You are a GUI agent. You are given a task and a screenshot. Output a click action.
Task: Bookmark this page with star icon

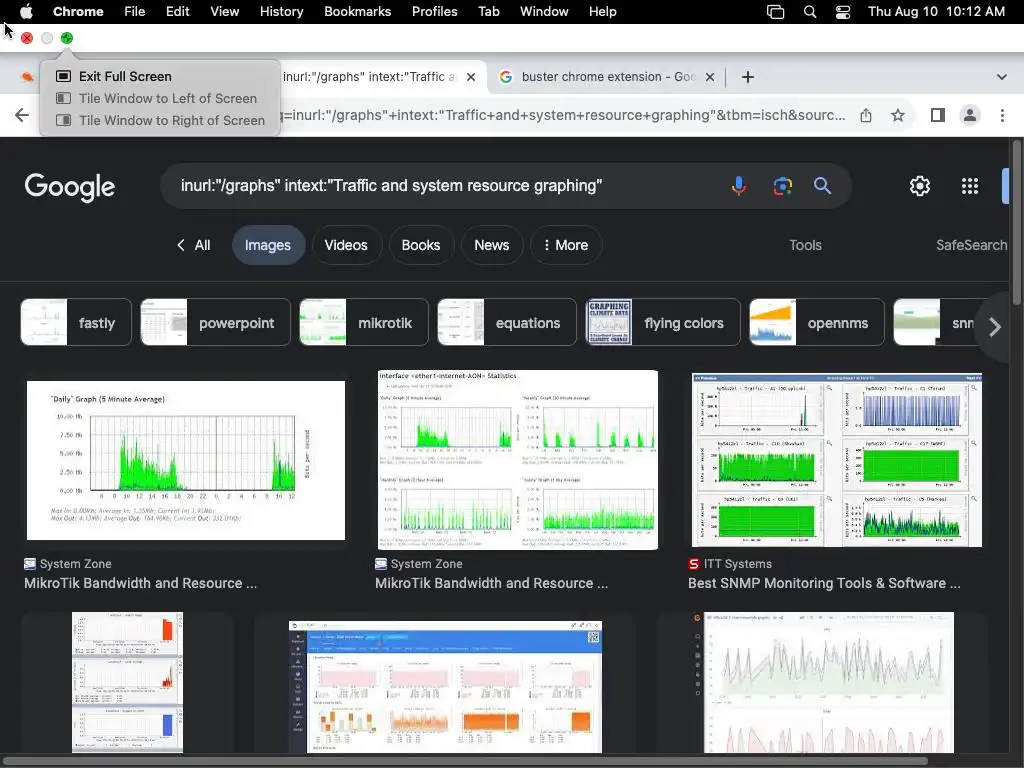pyautogui.click(x=898, y=116)
